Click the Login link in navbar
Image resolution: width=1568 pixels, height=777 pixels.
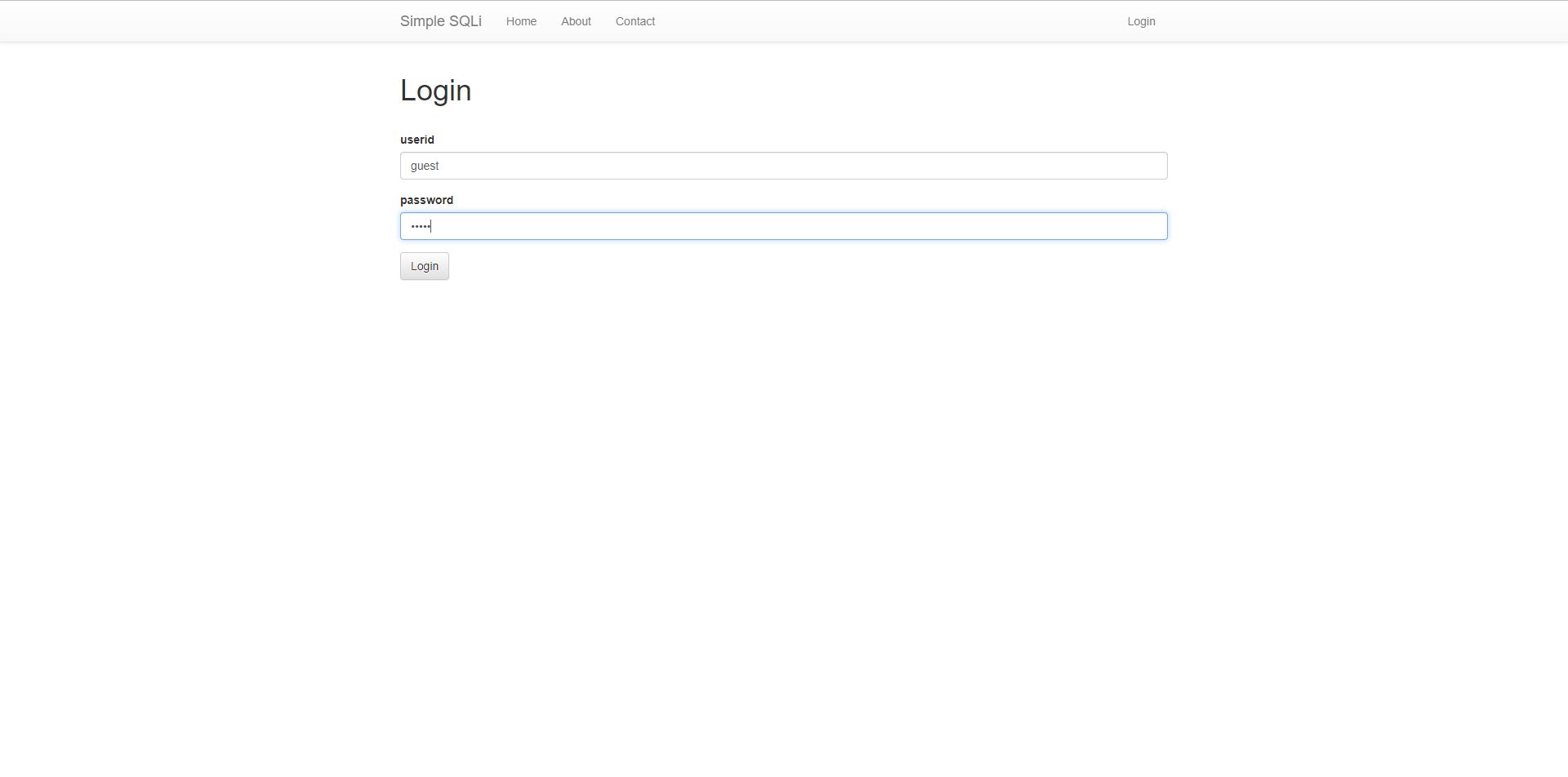(x=1141, y=21)
